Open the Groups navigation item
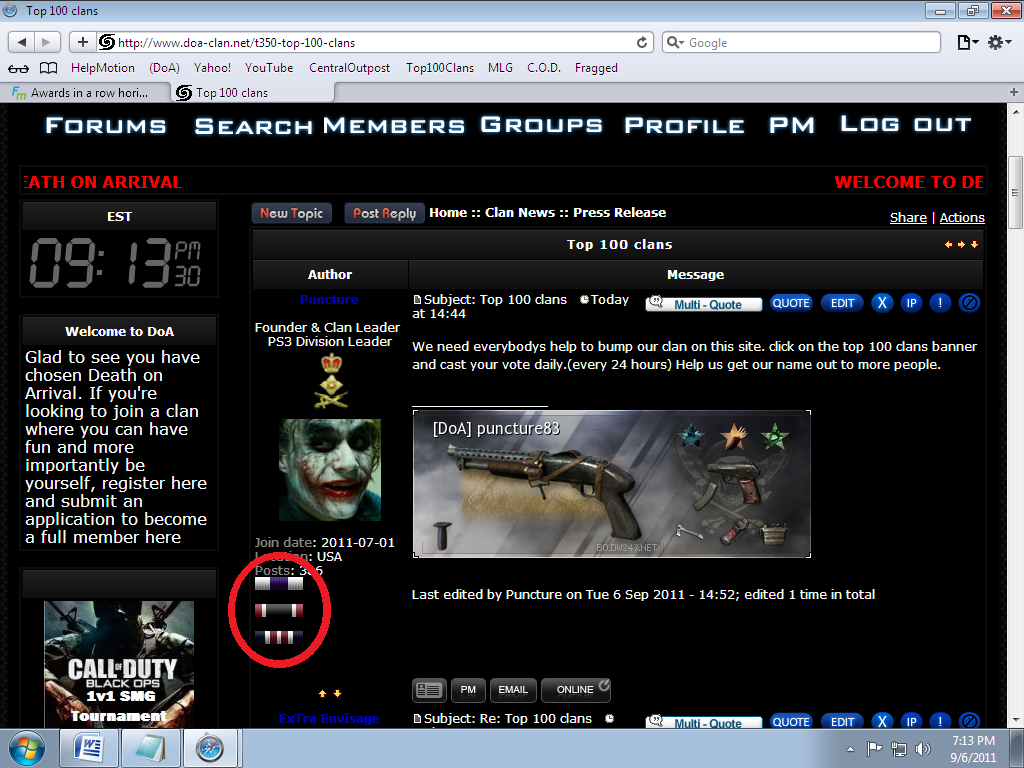 pos(541,124)
